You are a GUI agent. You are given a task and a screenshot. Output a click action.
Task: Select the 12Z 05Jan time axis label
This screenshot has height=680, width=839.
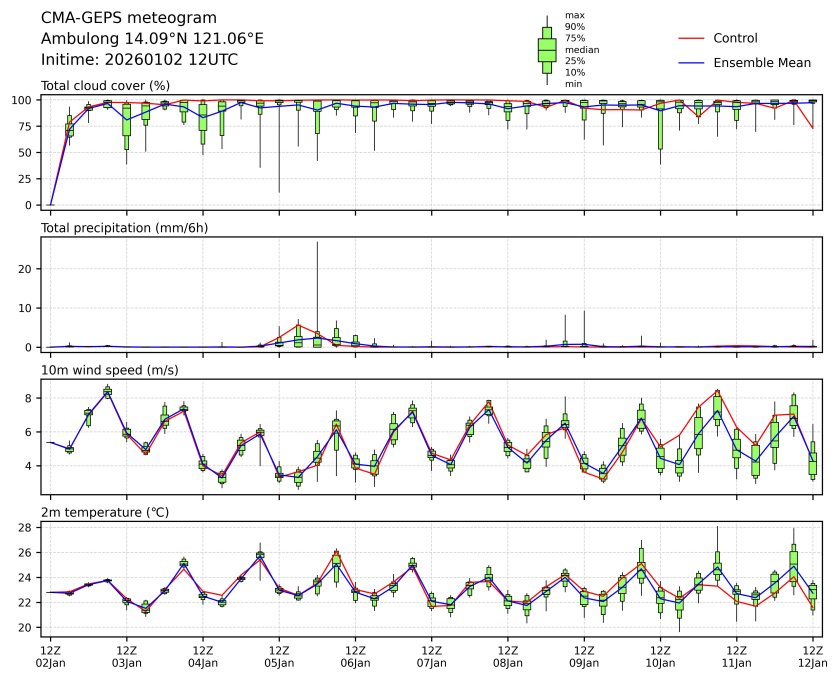pos(279,656)
